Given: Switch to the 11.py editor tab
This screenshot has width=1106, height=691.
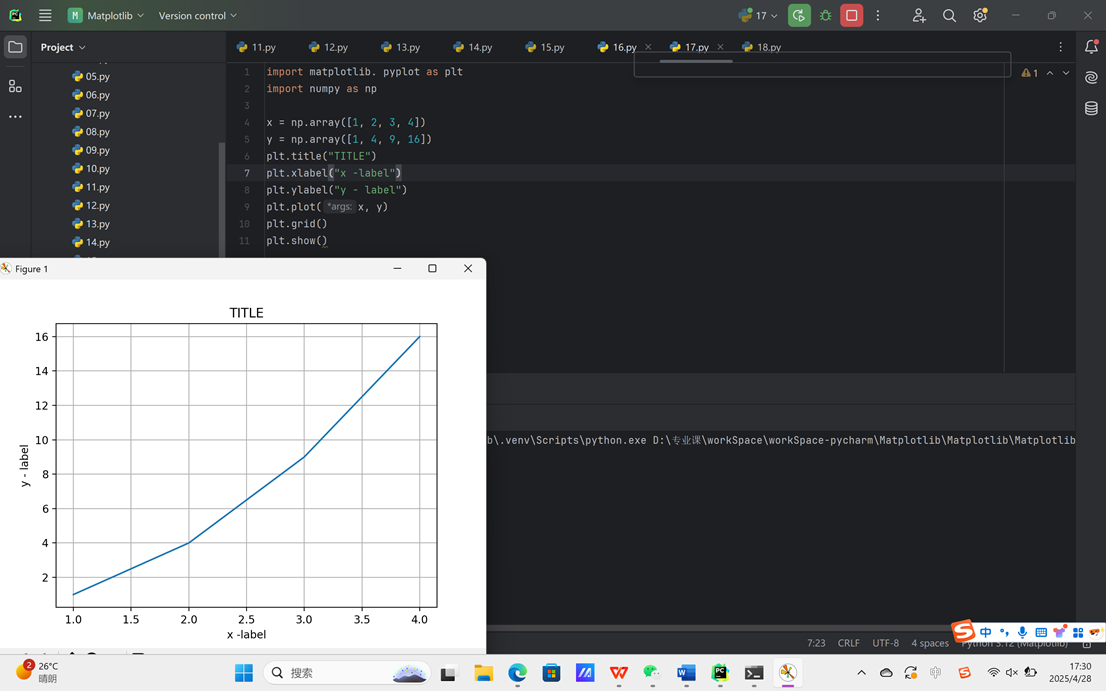Looking at the screenshot, I should tap(256, 47).
